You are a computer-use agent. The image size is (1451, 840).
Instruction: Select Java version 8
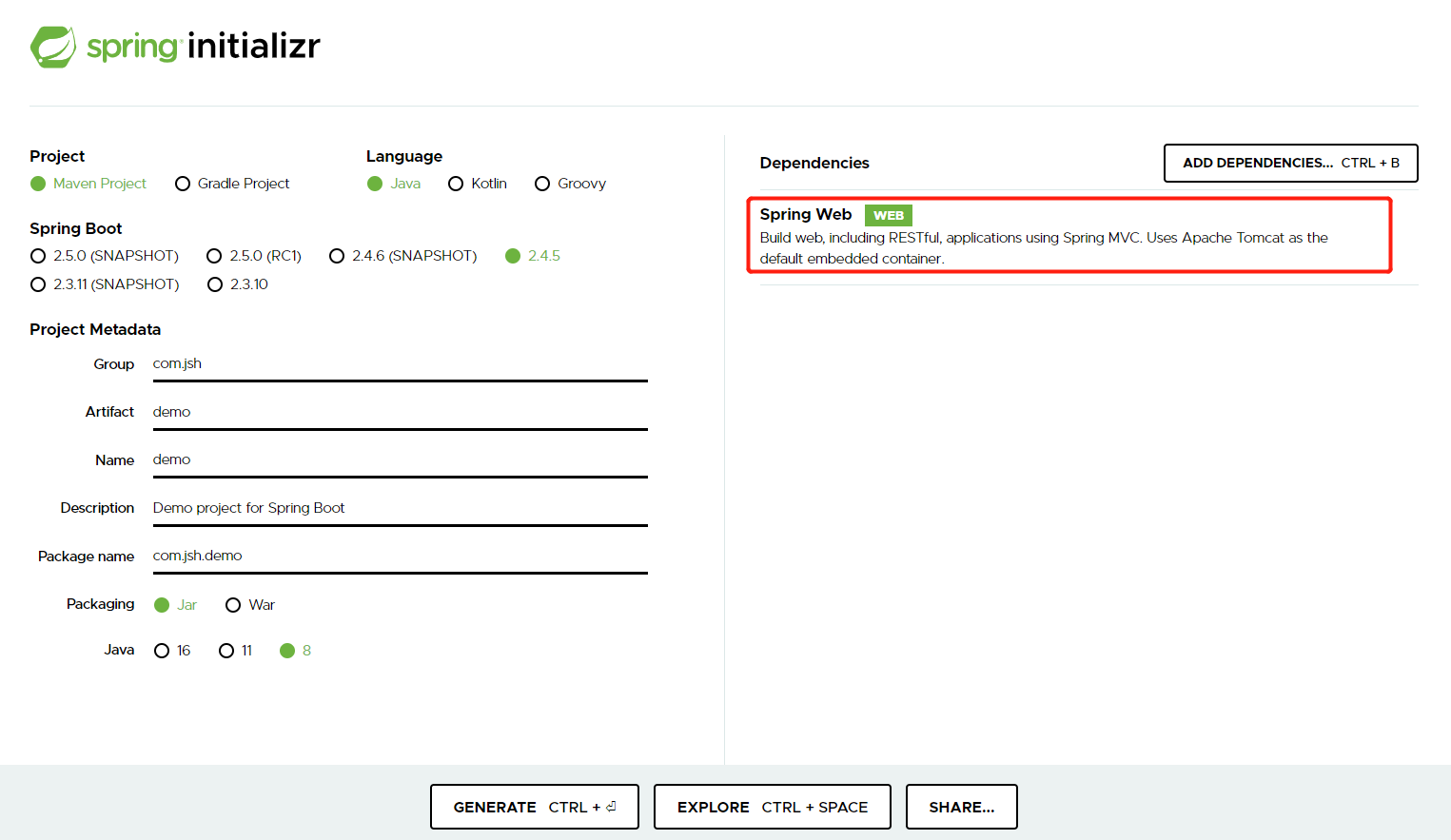[296, 651]
